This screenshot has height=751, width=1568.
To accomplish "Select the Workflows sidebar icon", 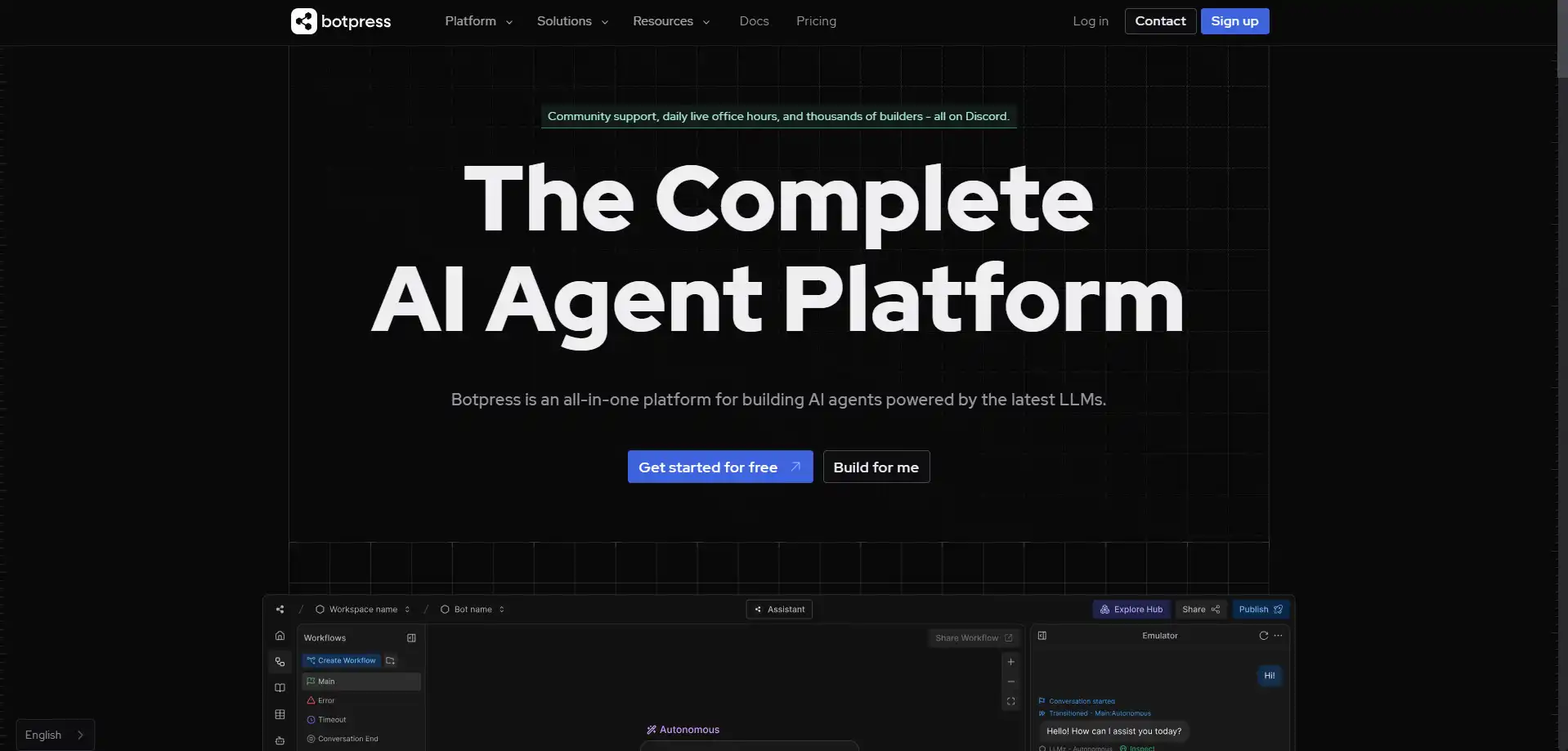I will coord(280,662).
